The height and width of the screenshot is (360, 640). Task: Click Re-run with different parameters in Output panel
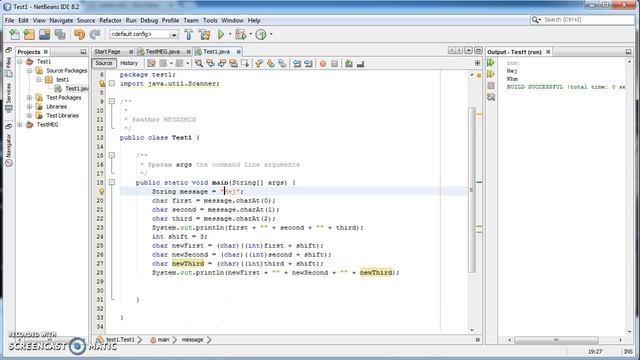(x=491, y=74)
